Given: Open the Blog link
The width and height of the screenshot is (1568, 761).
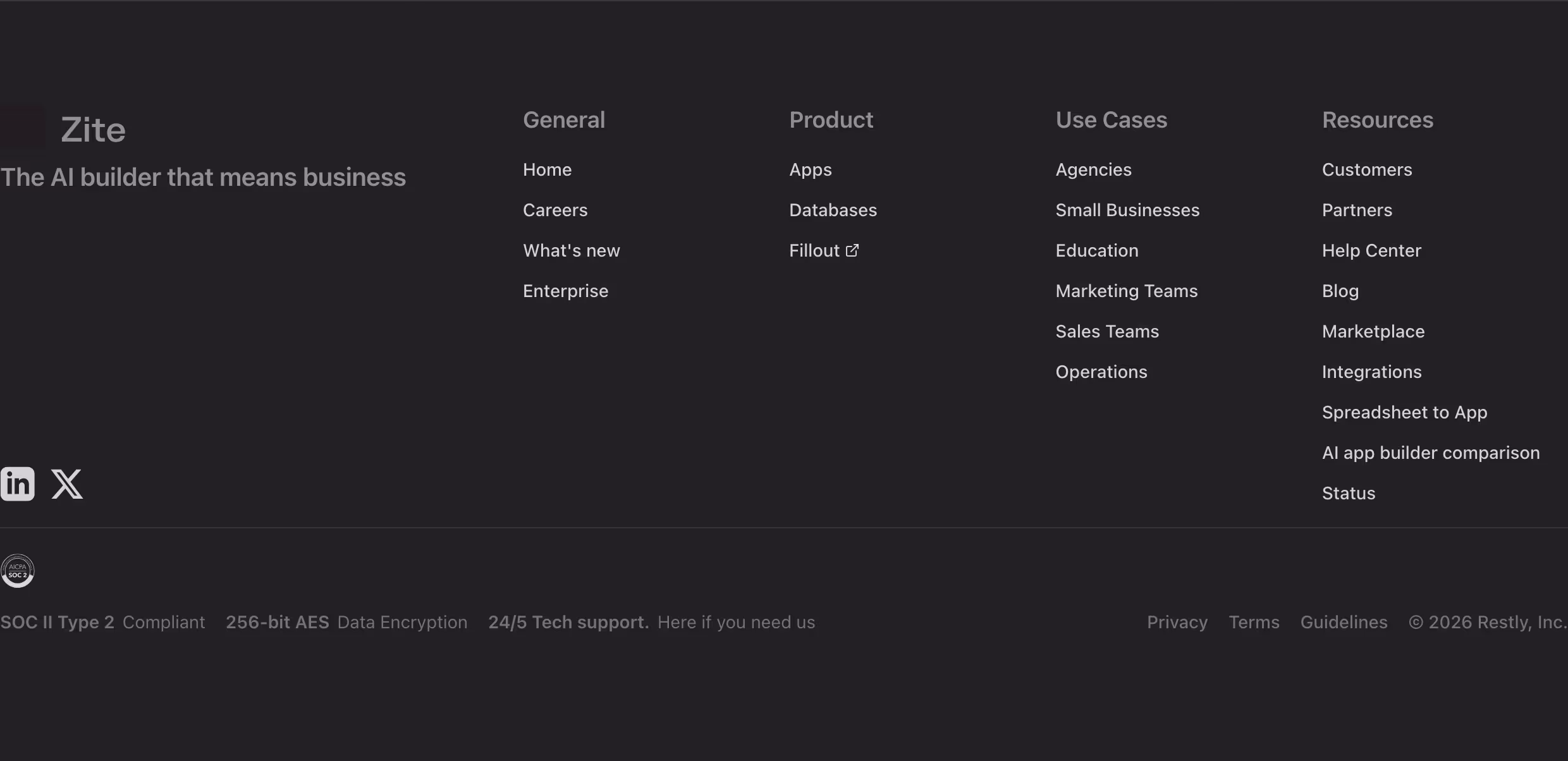Looking at the screenshot, I should pos(1340,291).
